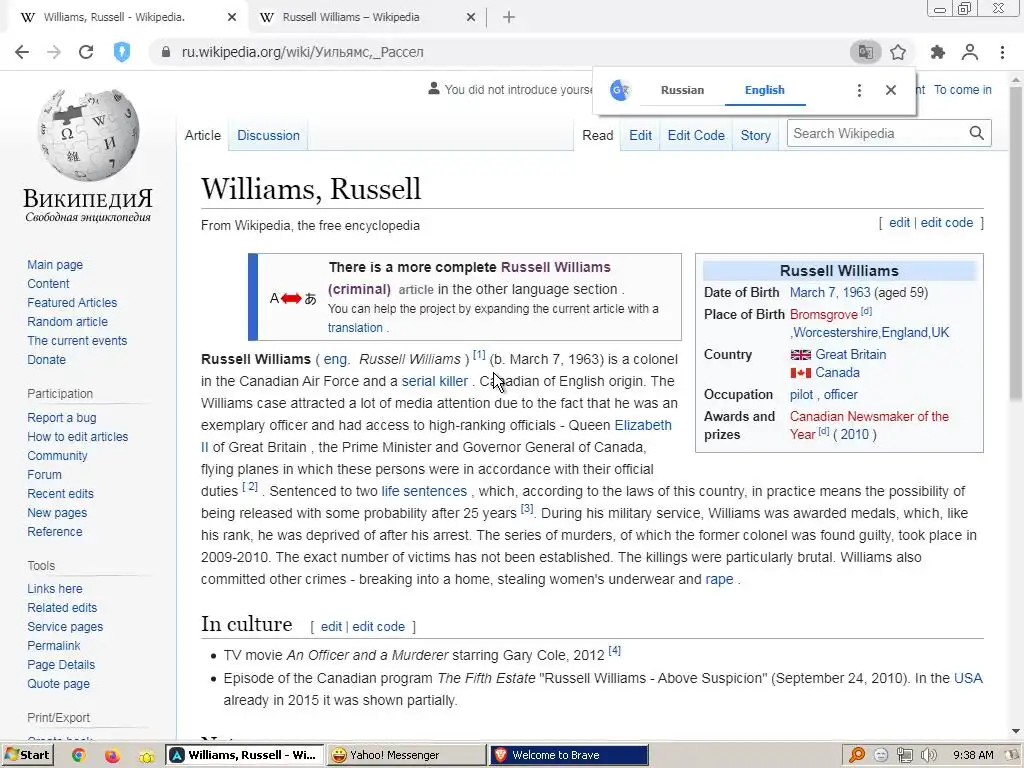
Task: Switch to Welcome to Brave taskbar window
Action: [x=569, y=755]
